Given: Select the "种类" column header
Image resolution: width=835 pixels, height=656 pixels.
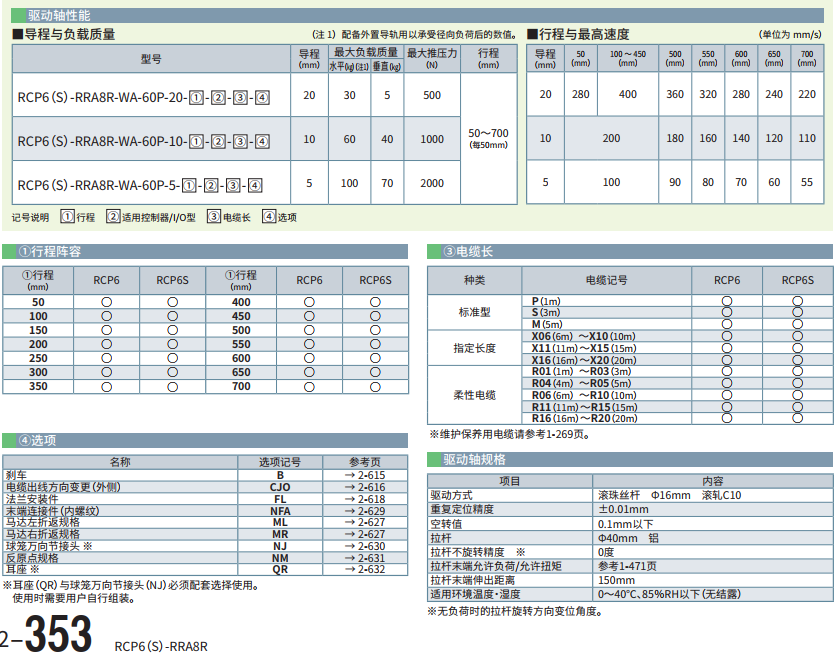Looking at the screenshot, I should coord(474,280).
